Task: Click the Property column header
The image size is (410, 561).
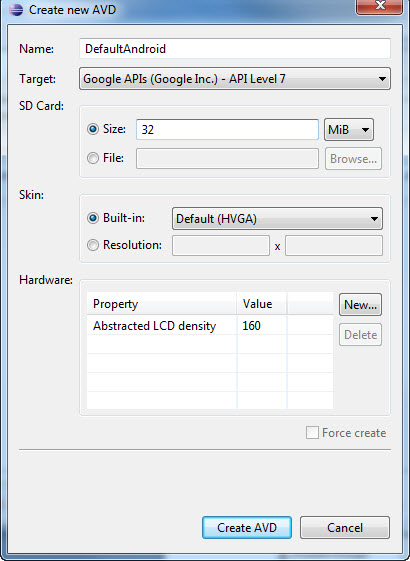Action: [162, 304]
